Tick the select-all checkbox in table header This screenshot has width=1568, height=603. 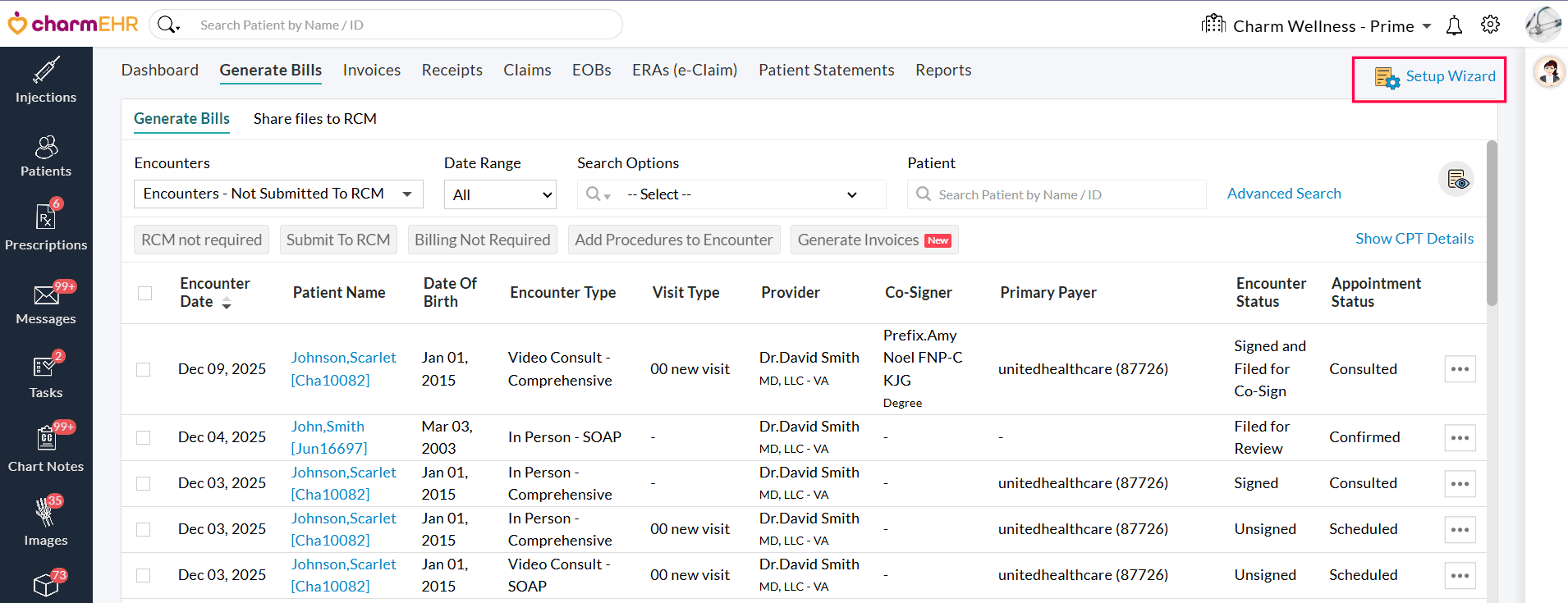click(145, 293)
